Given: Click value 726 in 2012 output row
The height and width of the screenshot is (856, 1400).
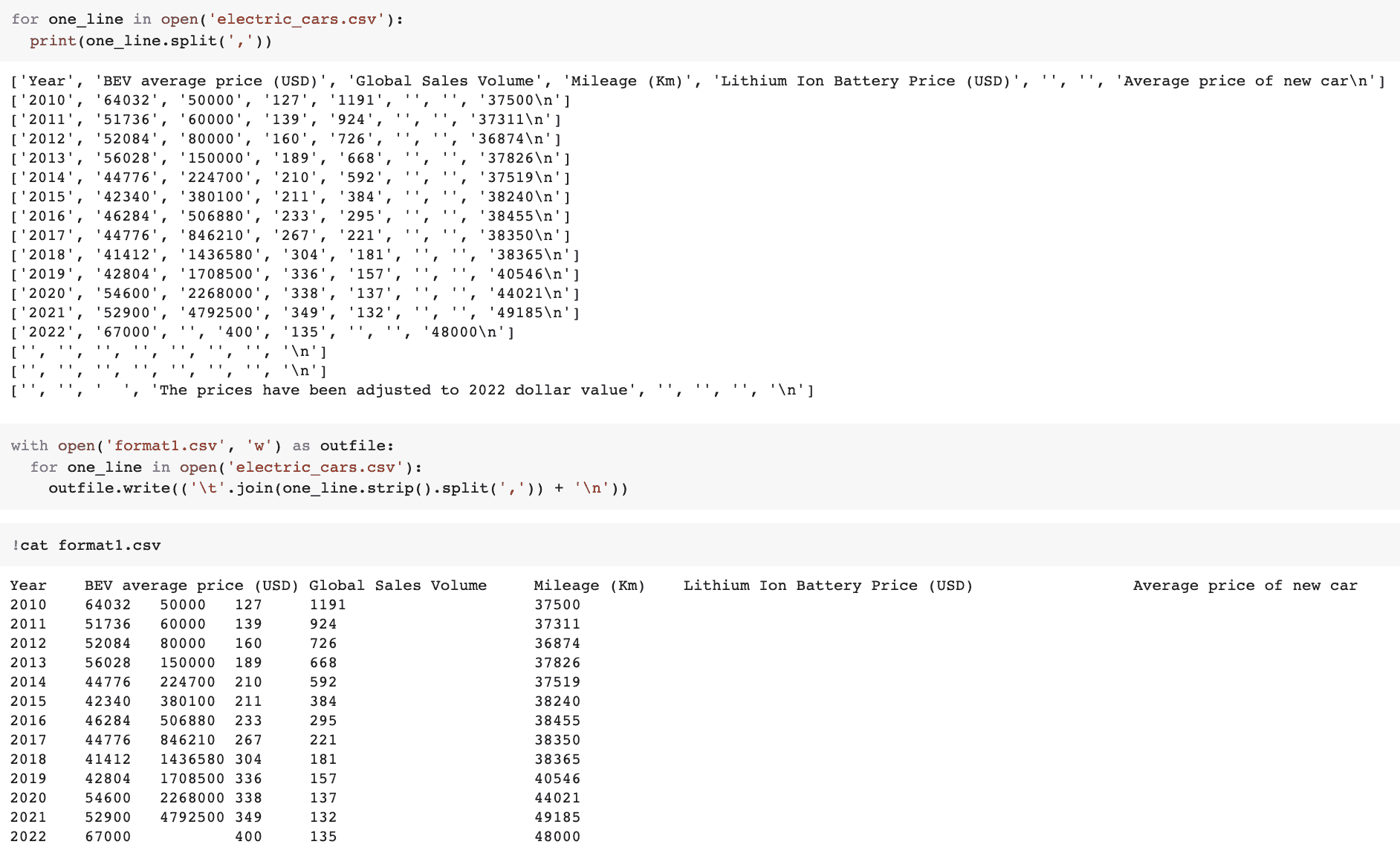Looking at the screenshot, I should 323,643.
